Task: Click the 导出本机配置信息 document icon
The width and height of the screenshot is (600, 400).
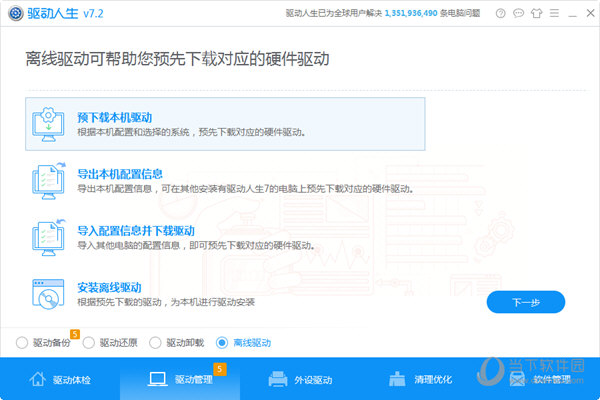Action: point(48,181)
